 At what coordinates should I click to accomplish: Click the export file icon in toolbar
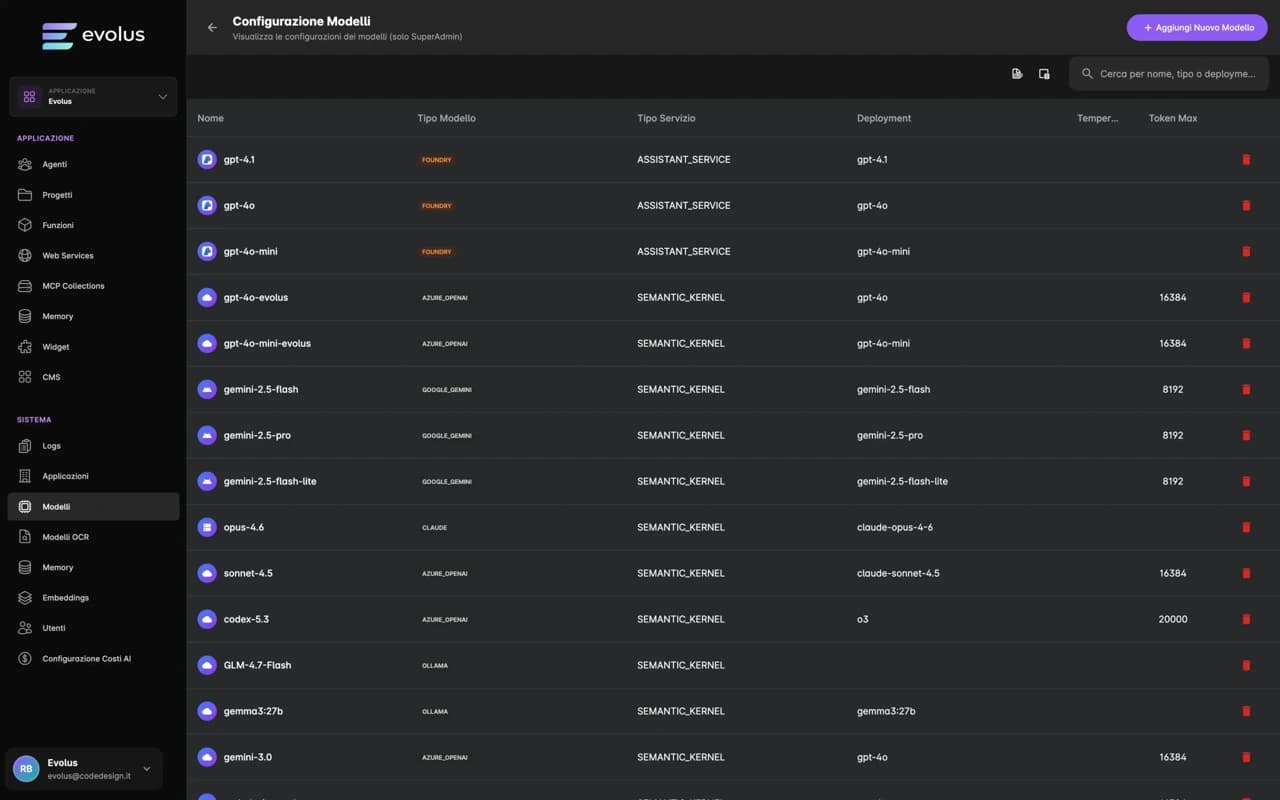[1017, 74]
